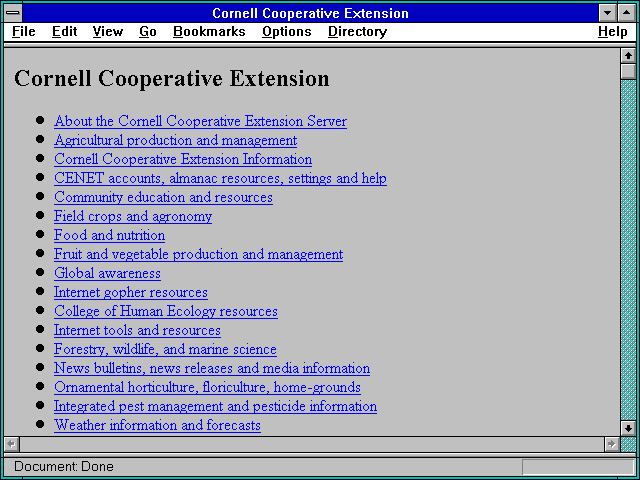Open the Go menu
This screenshot has width=640, height=480.
[x=148, y=31]
